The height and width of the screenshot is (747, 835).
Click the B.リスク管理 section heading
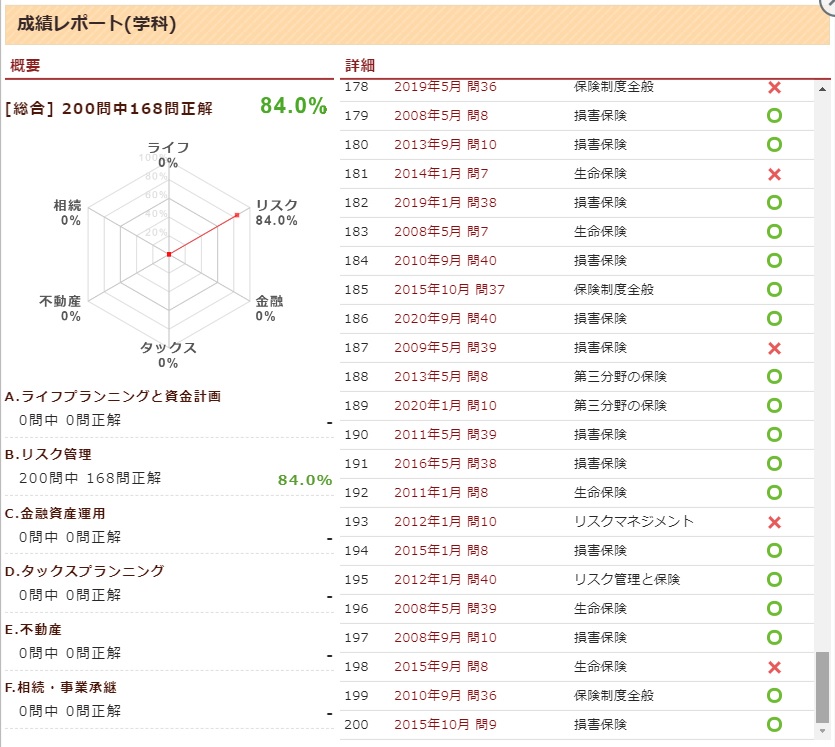click(48, 455)
